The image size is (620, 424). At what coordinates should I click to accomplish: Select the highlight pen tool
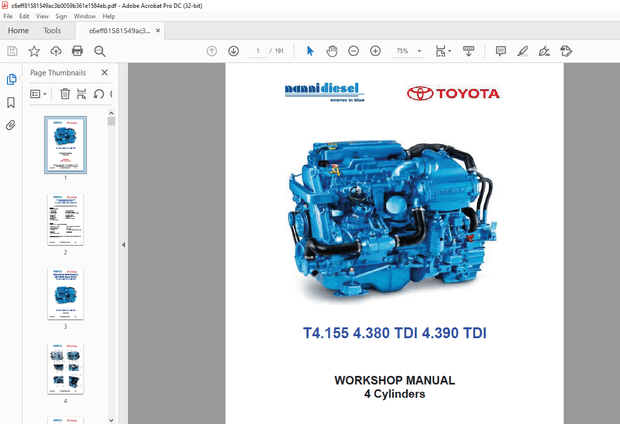pos(523,51)
